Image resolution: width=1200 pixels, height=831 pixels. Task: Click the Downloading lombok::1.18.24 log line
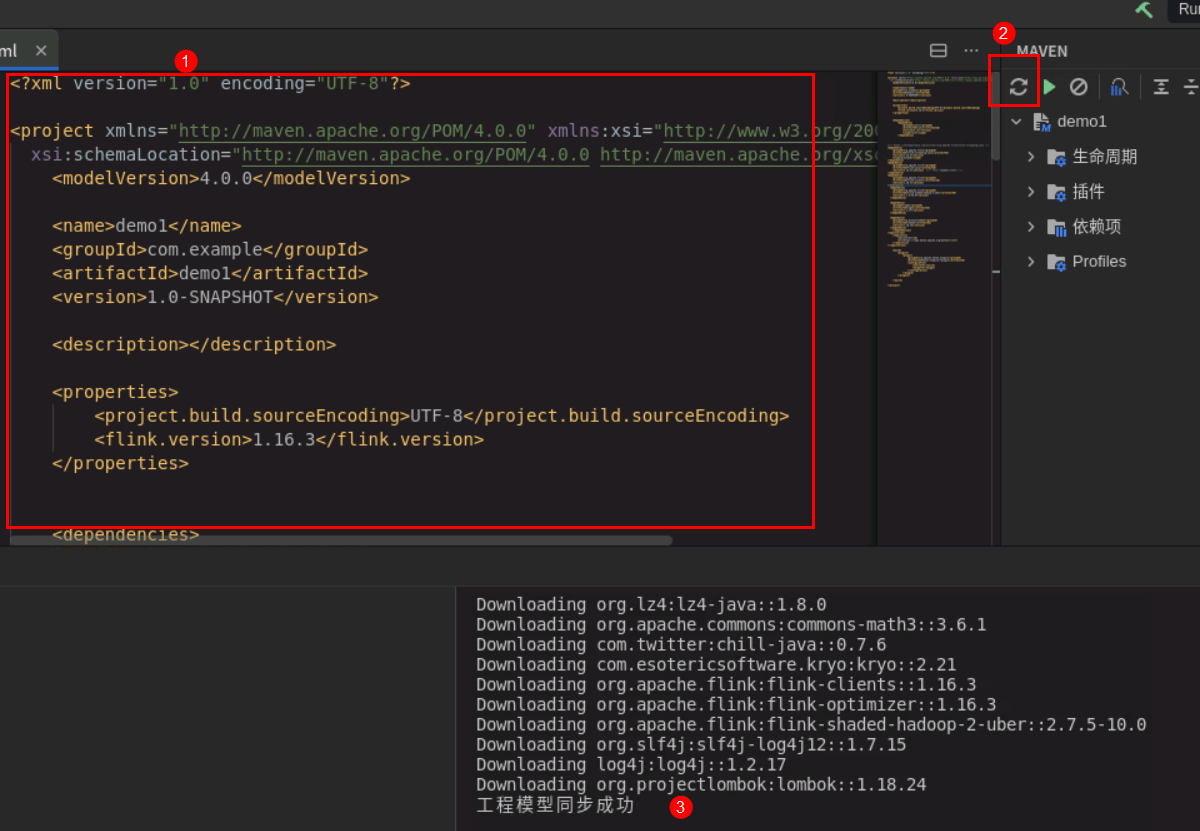[701, 785]
